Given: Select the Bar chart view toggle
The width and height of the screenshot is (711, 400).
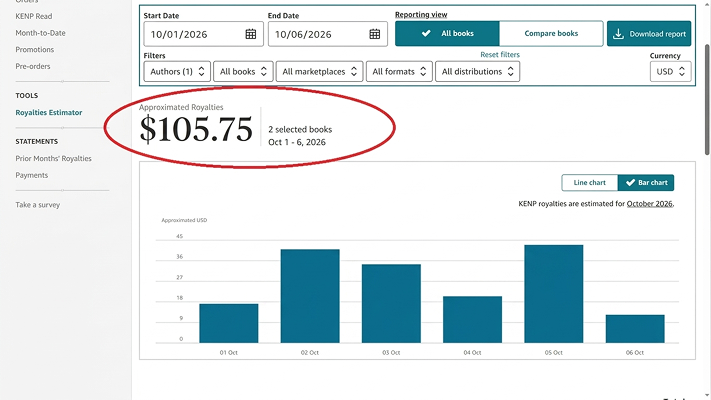Looking at the screenshot, I should (x=646, y=182).
